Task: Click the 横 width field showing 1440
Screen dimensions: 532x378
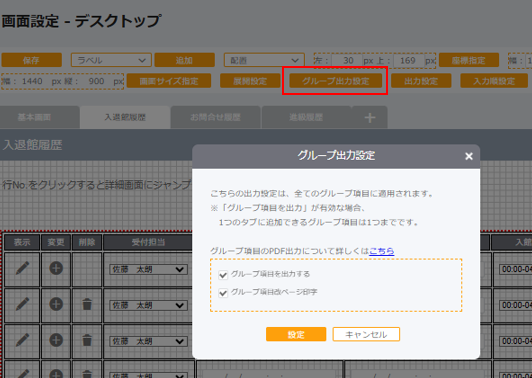Action: [32, 81]
